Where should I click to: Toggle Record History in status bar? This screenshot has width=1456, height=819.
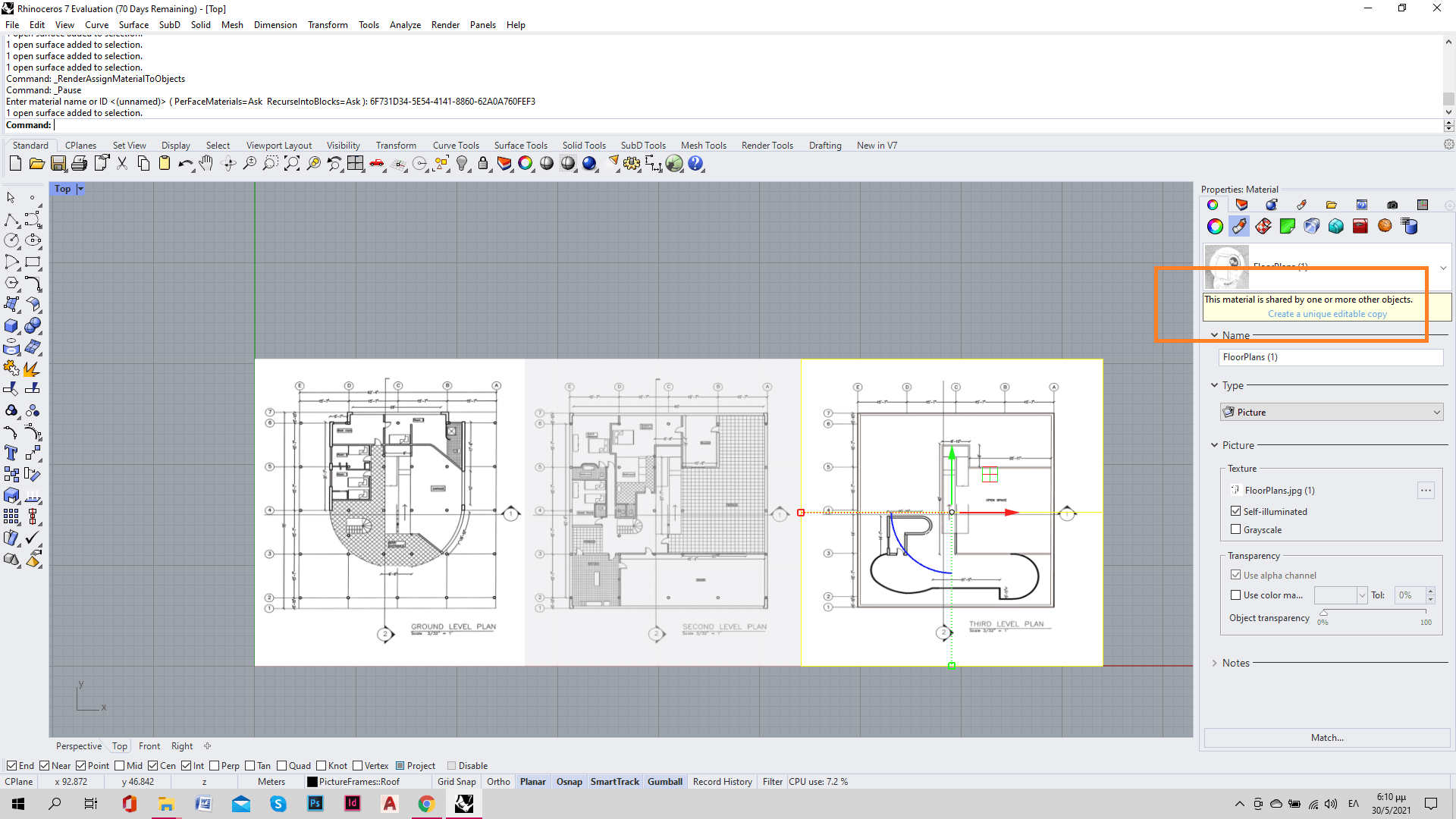coord(722,782)
